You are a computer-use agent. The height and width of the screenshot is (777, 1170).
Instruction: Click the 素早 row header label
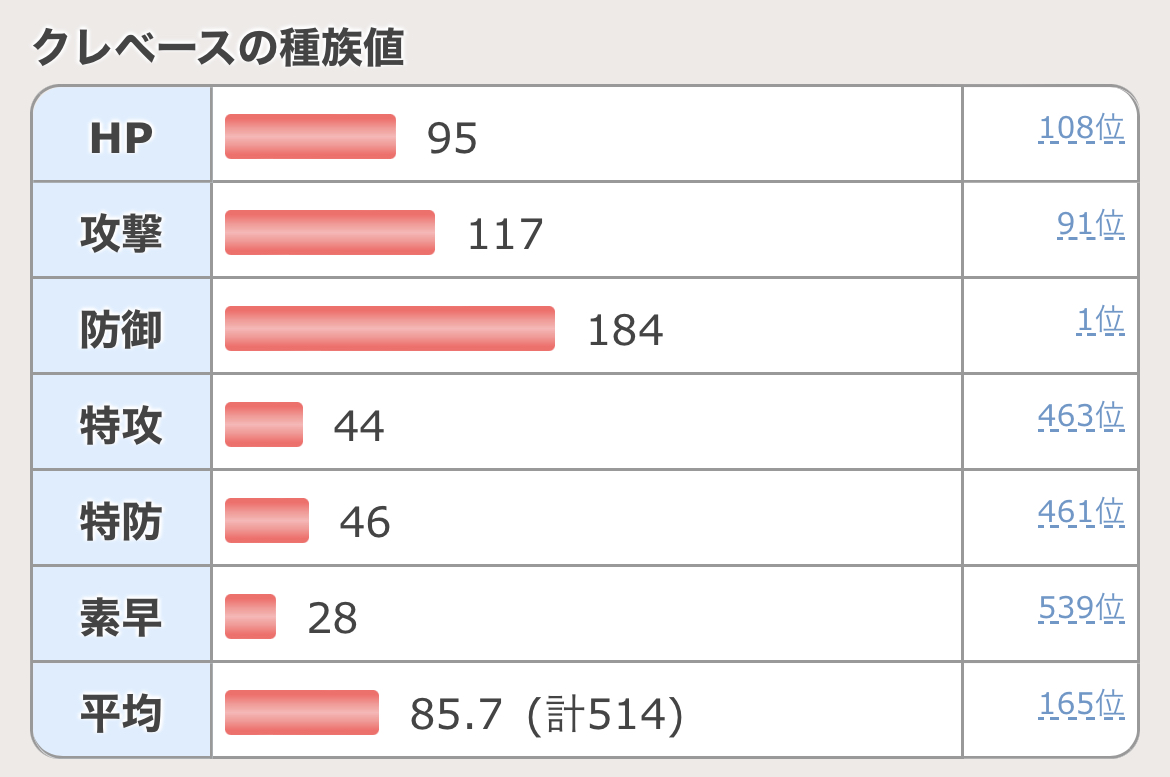(x=121, y=617)
